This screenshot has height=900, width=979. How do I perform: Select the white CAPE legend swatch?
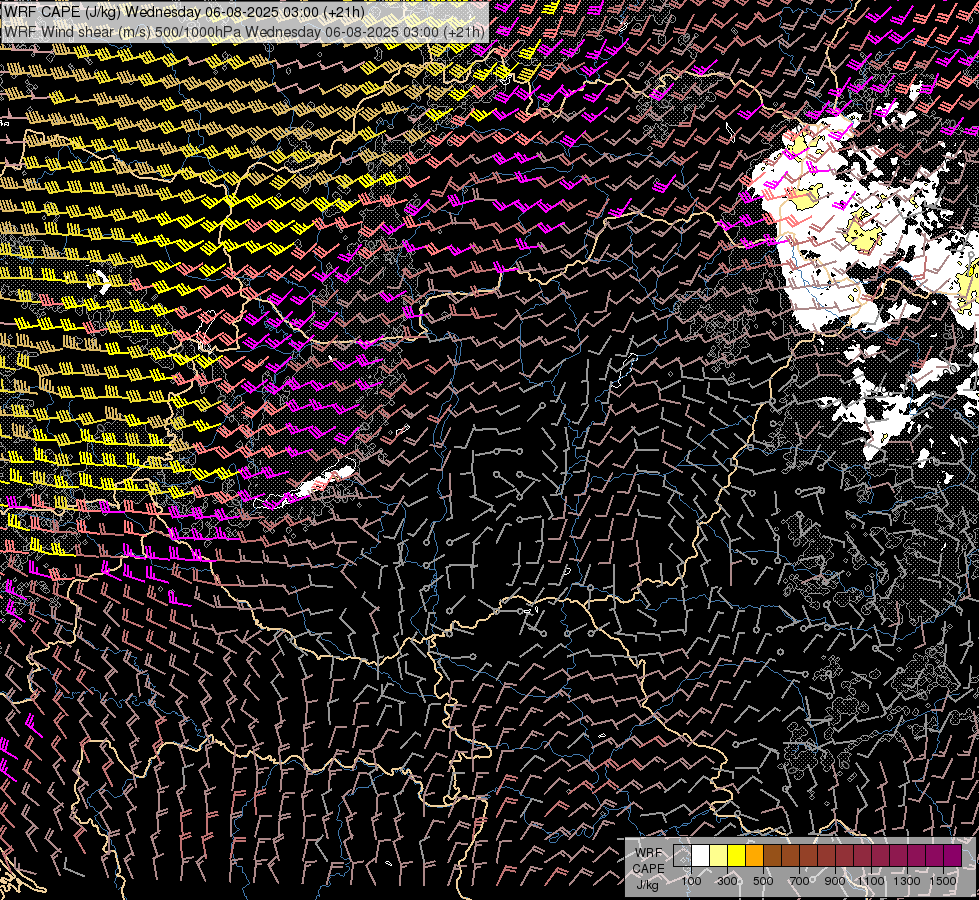tap(701, 855)
